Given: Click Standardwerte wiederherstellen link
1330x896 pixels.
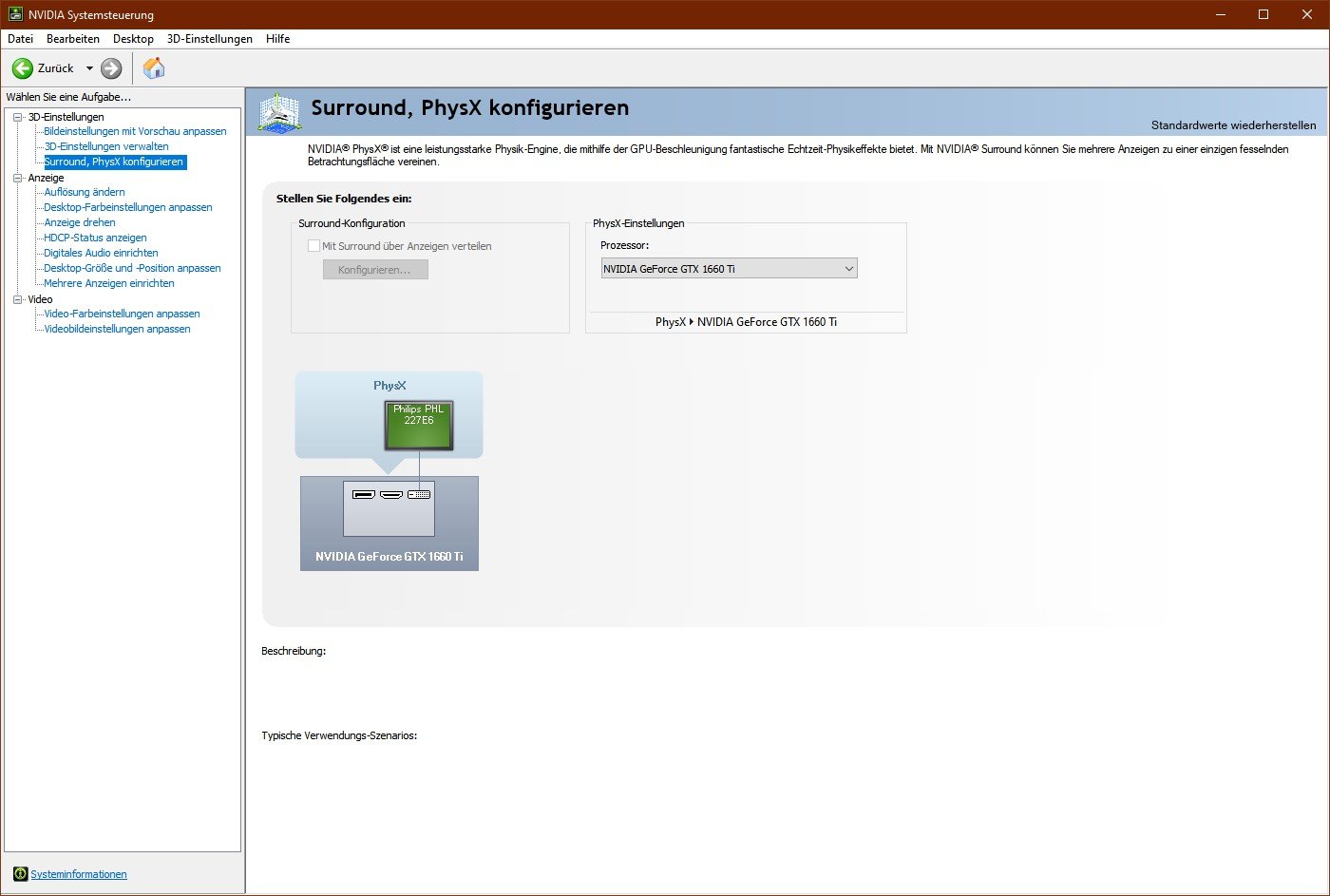Looking at the screenshot, I should 1233,125.
